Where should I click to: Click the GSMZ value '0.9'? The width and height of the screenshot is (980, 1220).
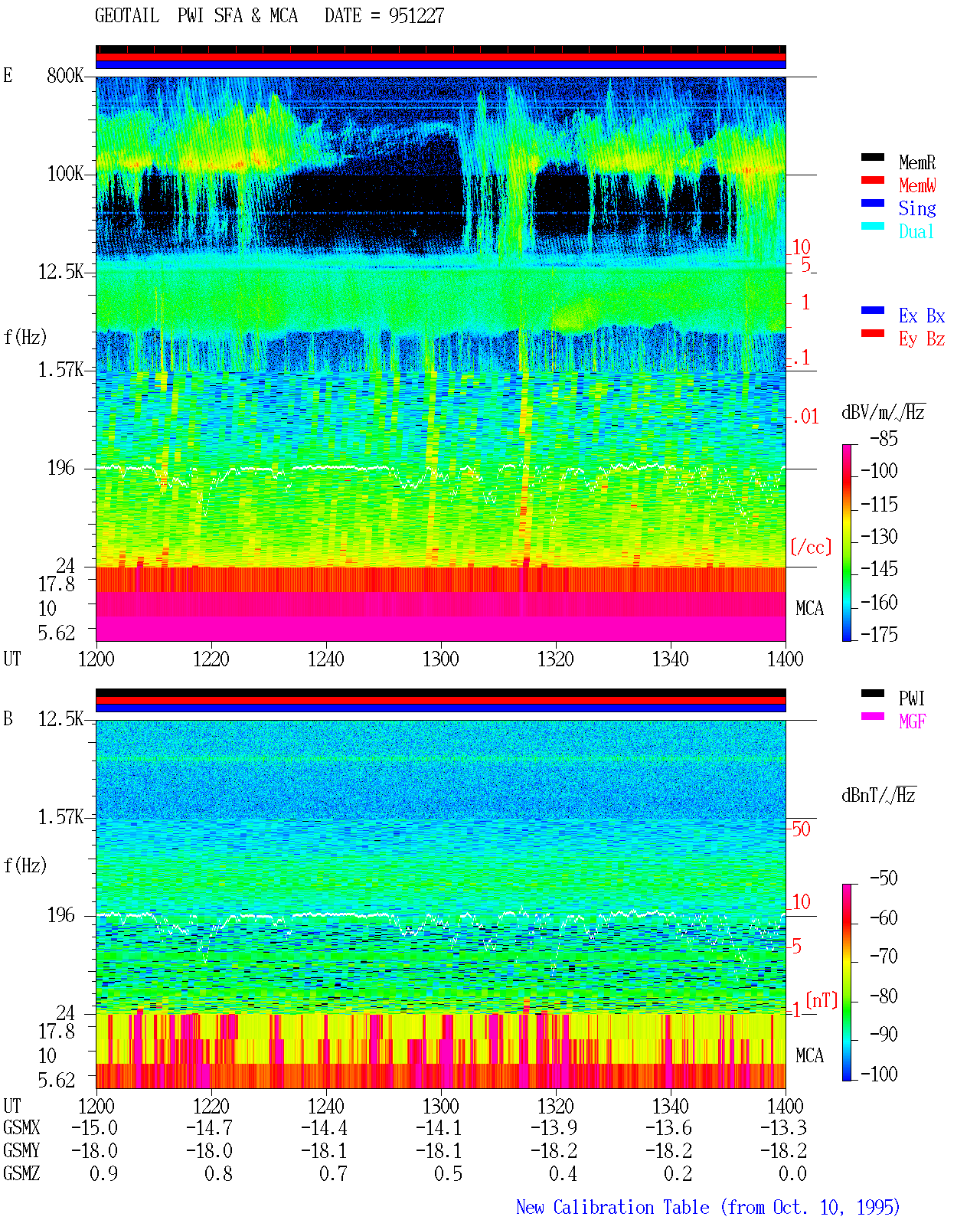(x=104, y=1173)
